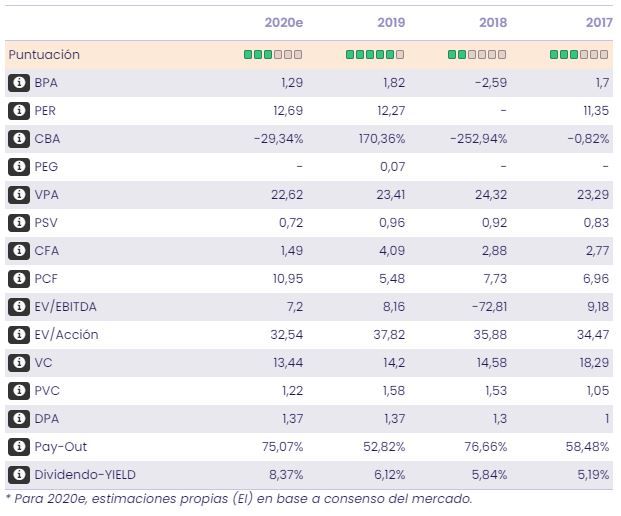This screenshot has height=516, width=621.
Task: Open the PSV info icon
Action: click(x=18, y=223)
